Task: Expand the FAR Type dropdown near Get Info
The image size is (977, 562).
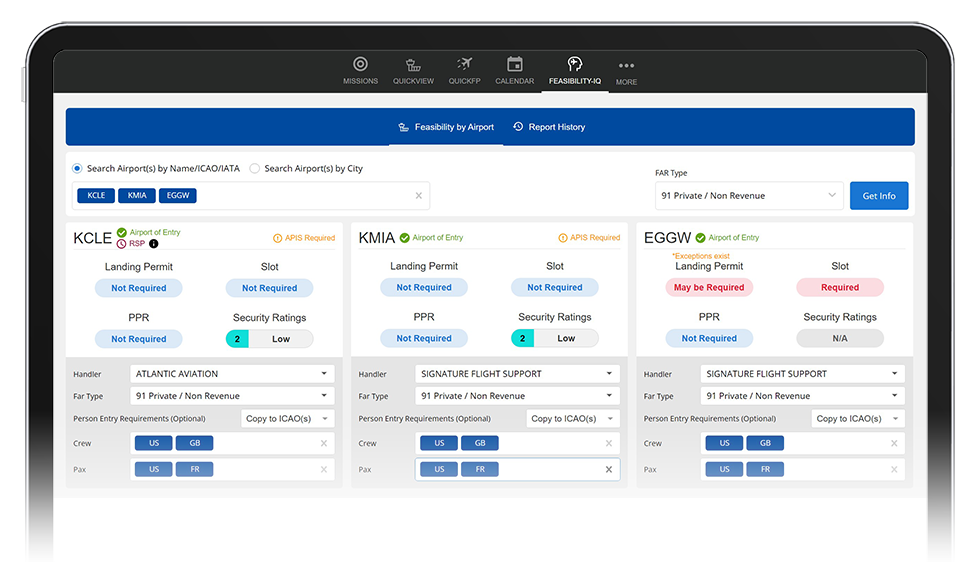Action: click(x=749, y=196)
